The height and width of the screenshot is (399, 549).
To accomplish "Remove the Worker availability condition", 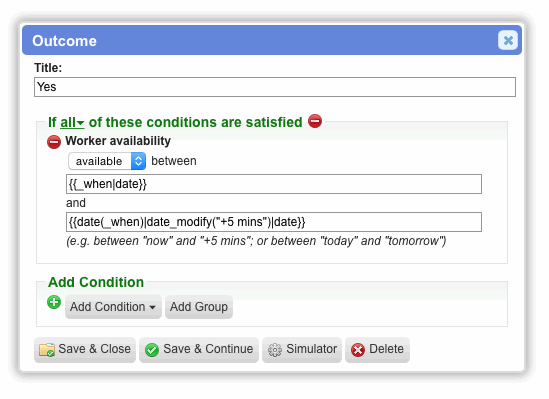I will click(x=54, y=142).
